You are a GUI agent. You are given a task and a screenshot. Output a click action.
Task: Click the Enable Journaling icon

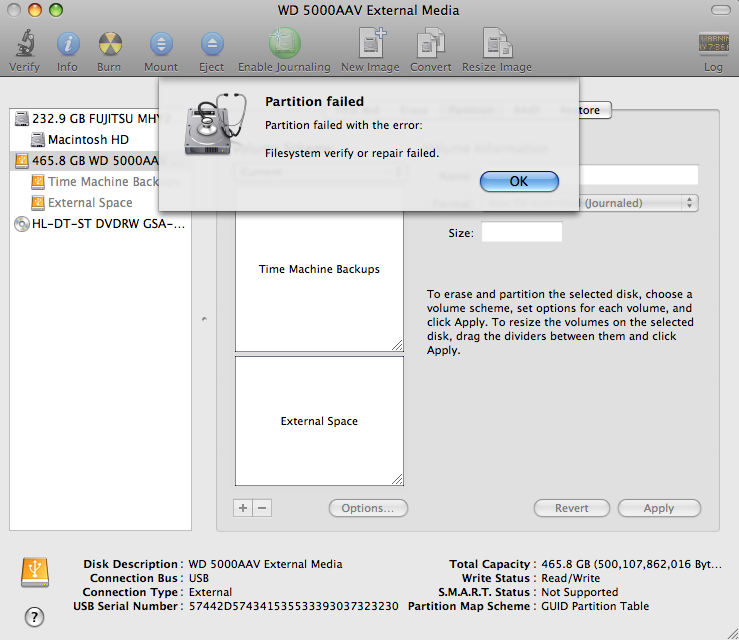coord(284,43)
